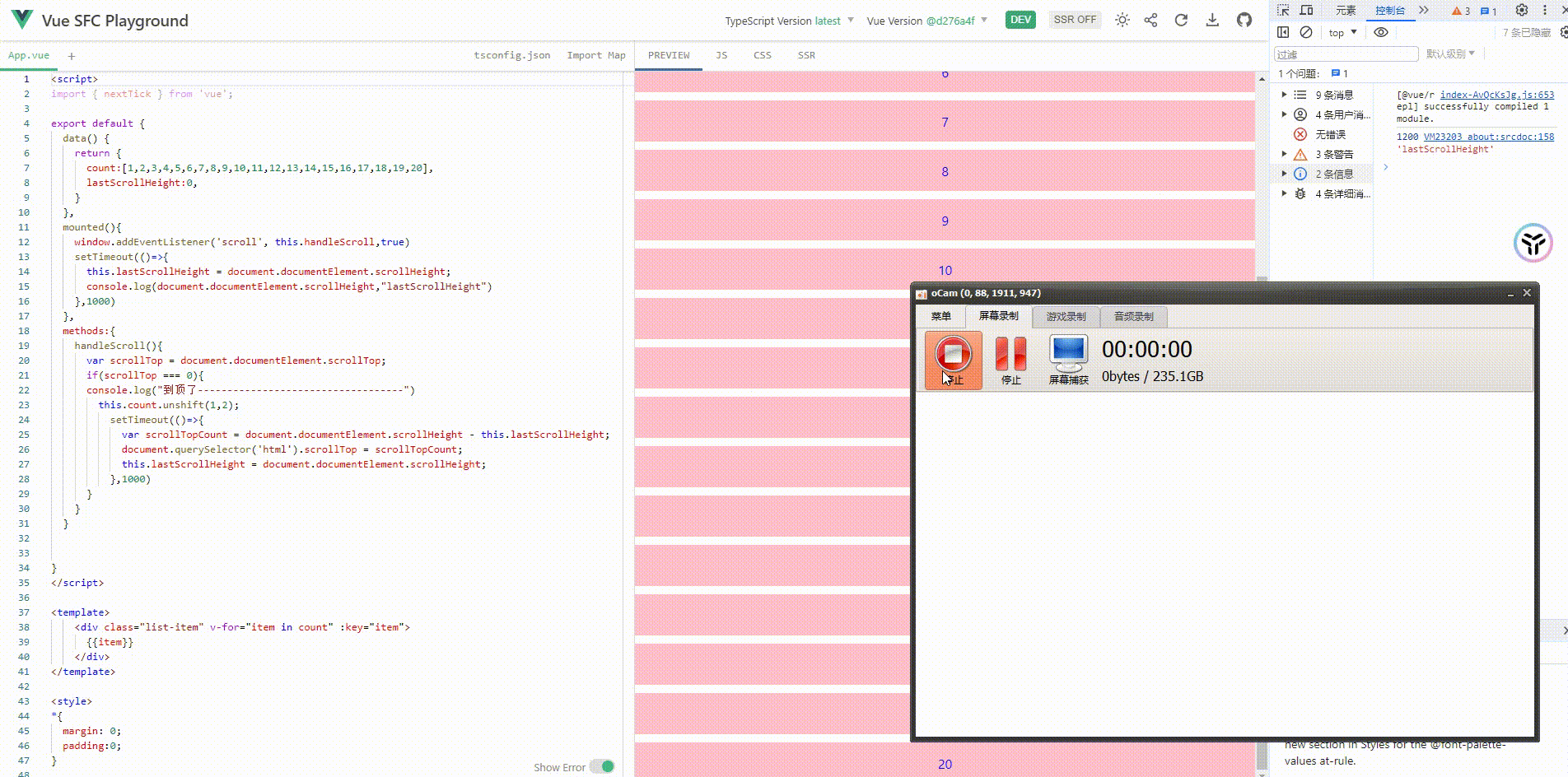Viewport: 1568px width, 777px height.
Task: Select the oCam '音频录制' audio recording tab
Action: pos(1133,316)
